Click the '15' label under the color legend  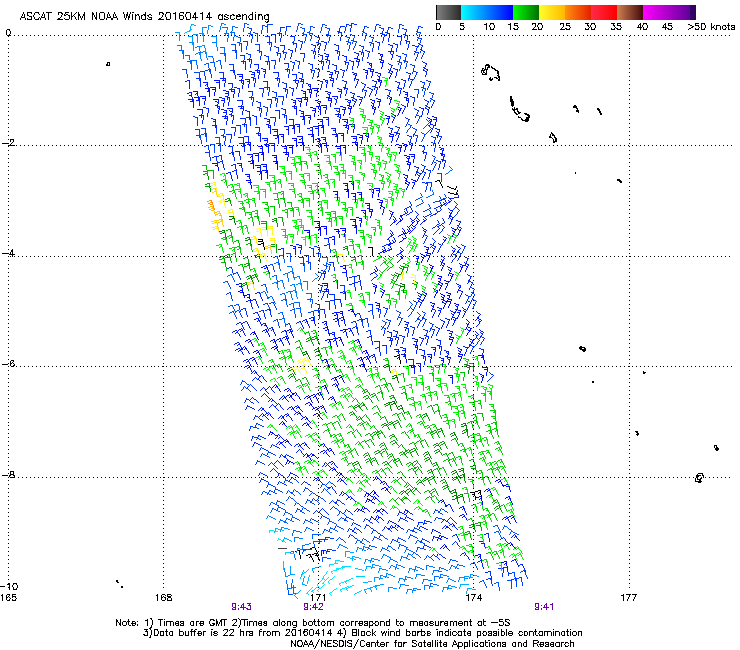click(x=513, y=27)
